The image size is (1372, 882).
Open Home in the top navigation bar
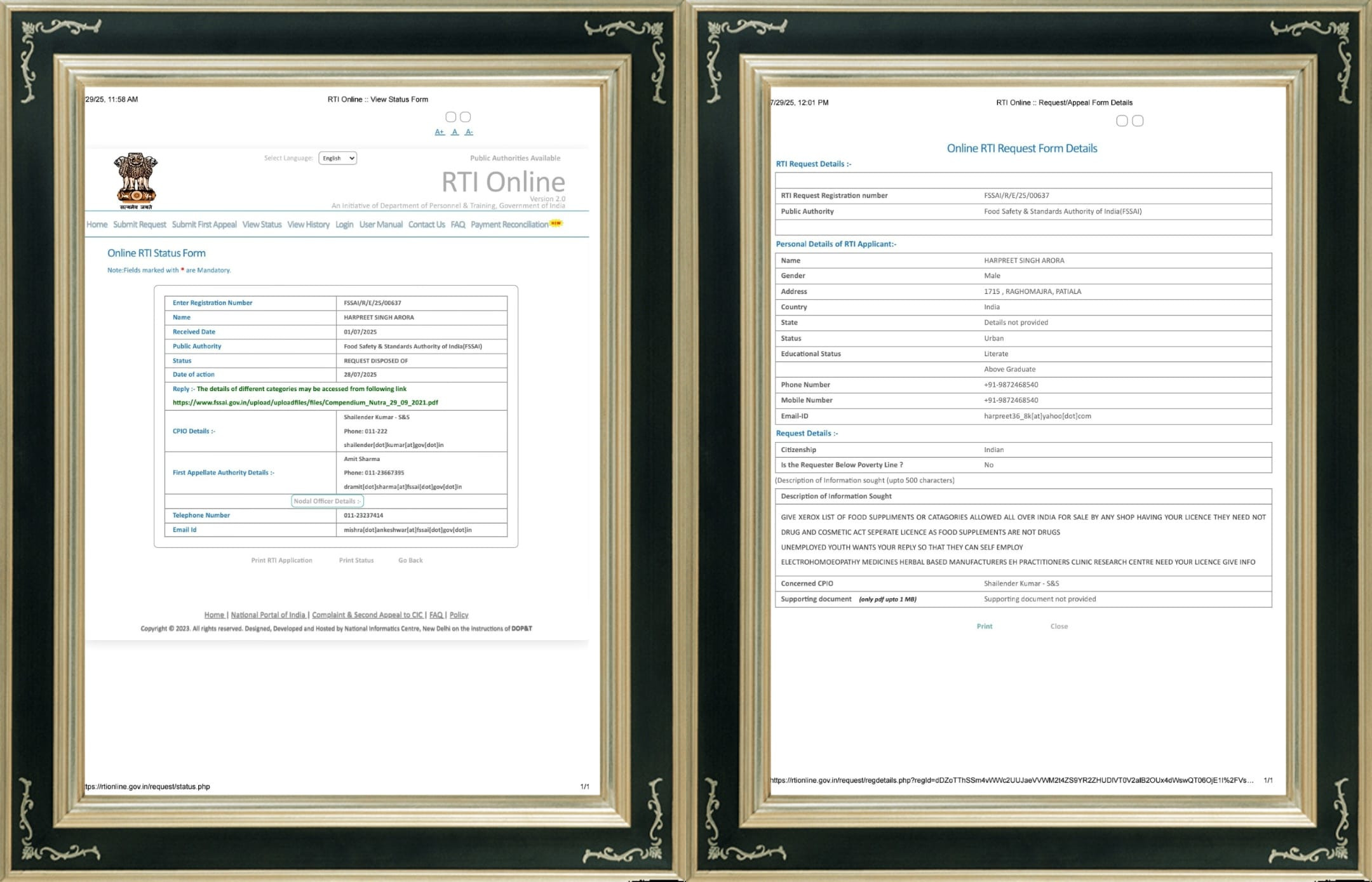(97, 225)
